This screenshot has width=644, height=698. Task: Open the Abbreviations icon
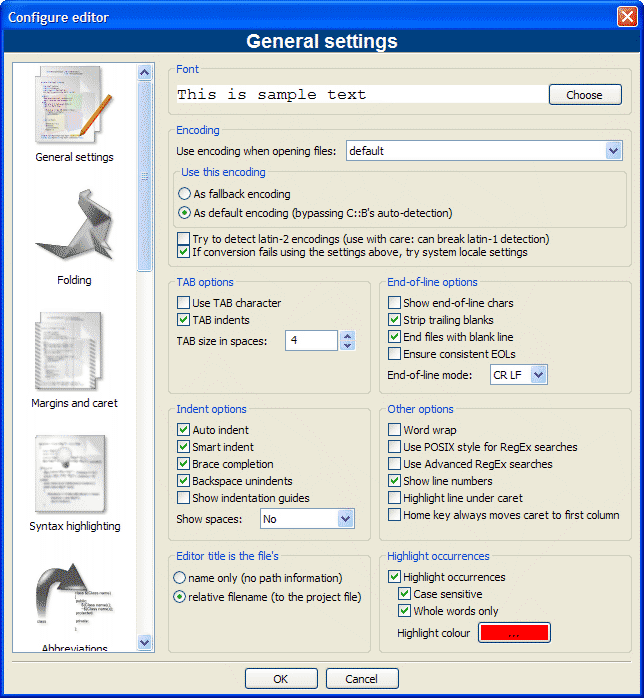click(74, 602)
